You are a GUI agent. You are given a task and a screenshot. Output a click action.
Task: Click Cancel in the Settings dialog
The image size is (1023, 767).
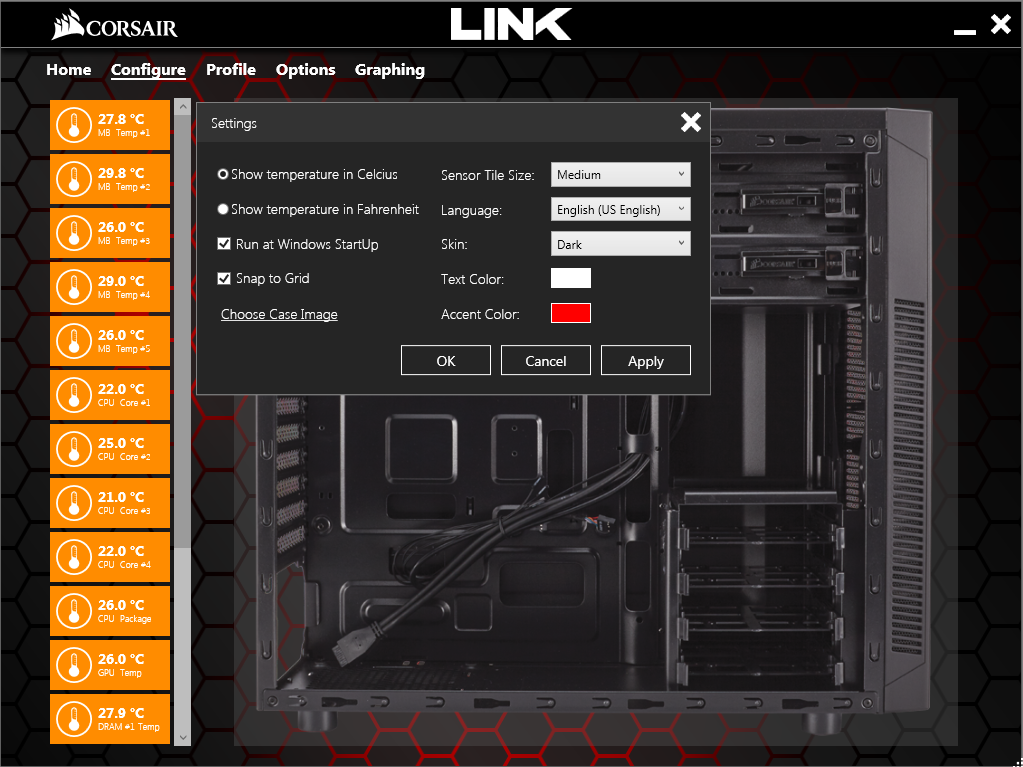tap(545, 361)
